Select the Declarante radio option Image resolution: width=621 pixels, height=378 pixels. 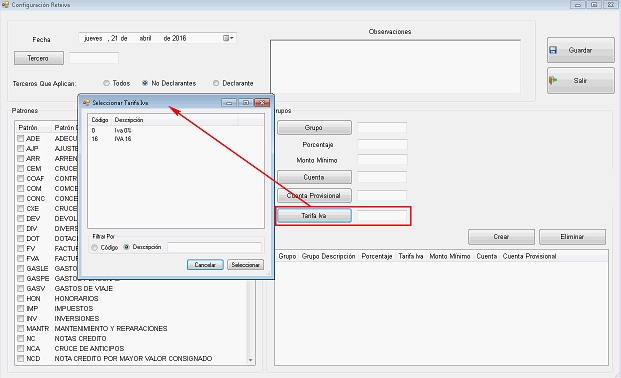tap(216, 83)
